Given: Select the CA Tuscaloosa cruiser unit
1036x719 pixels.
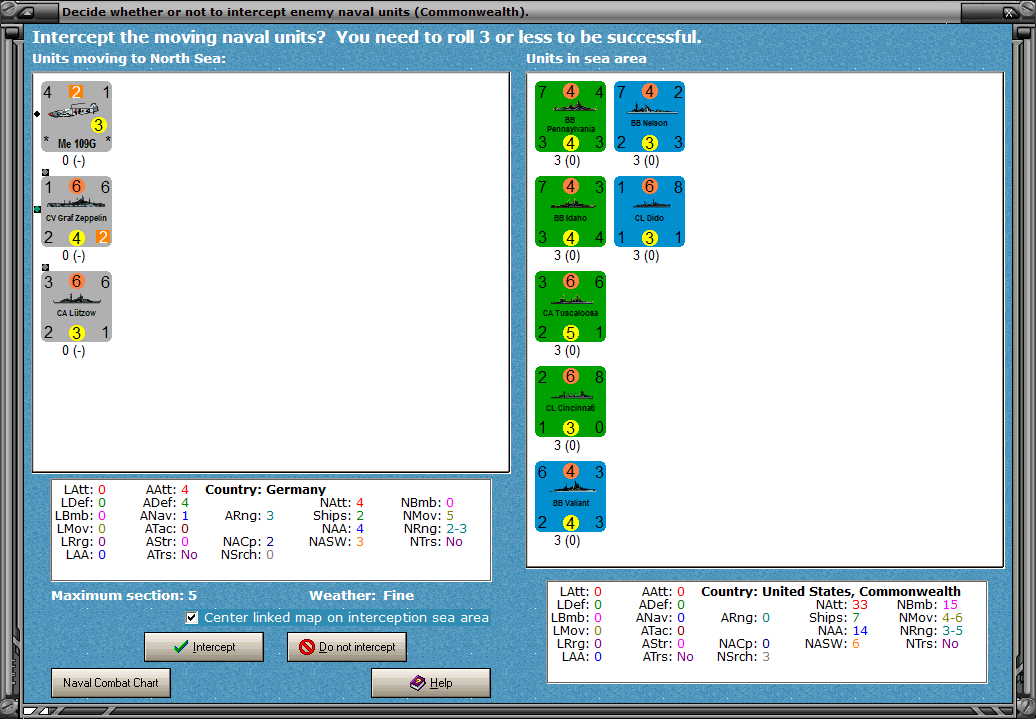Looking at the screenshot, I should pos(571,307).
